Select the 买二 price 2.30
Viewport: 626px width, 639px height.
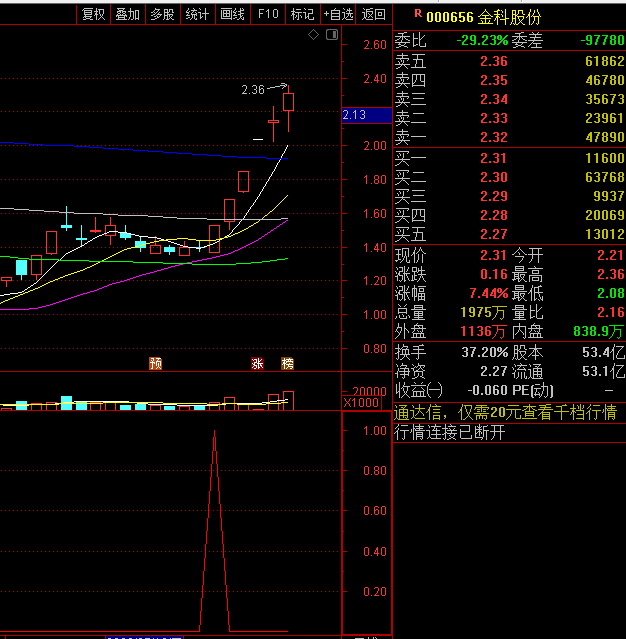(494, 177)
